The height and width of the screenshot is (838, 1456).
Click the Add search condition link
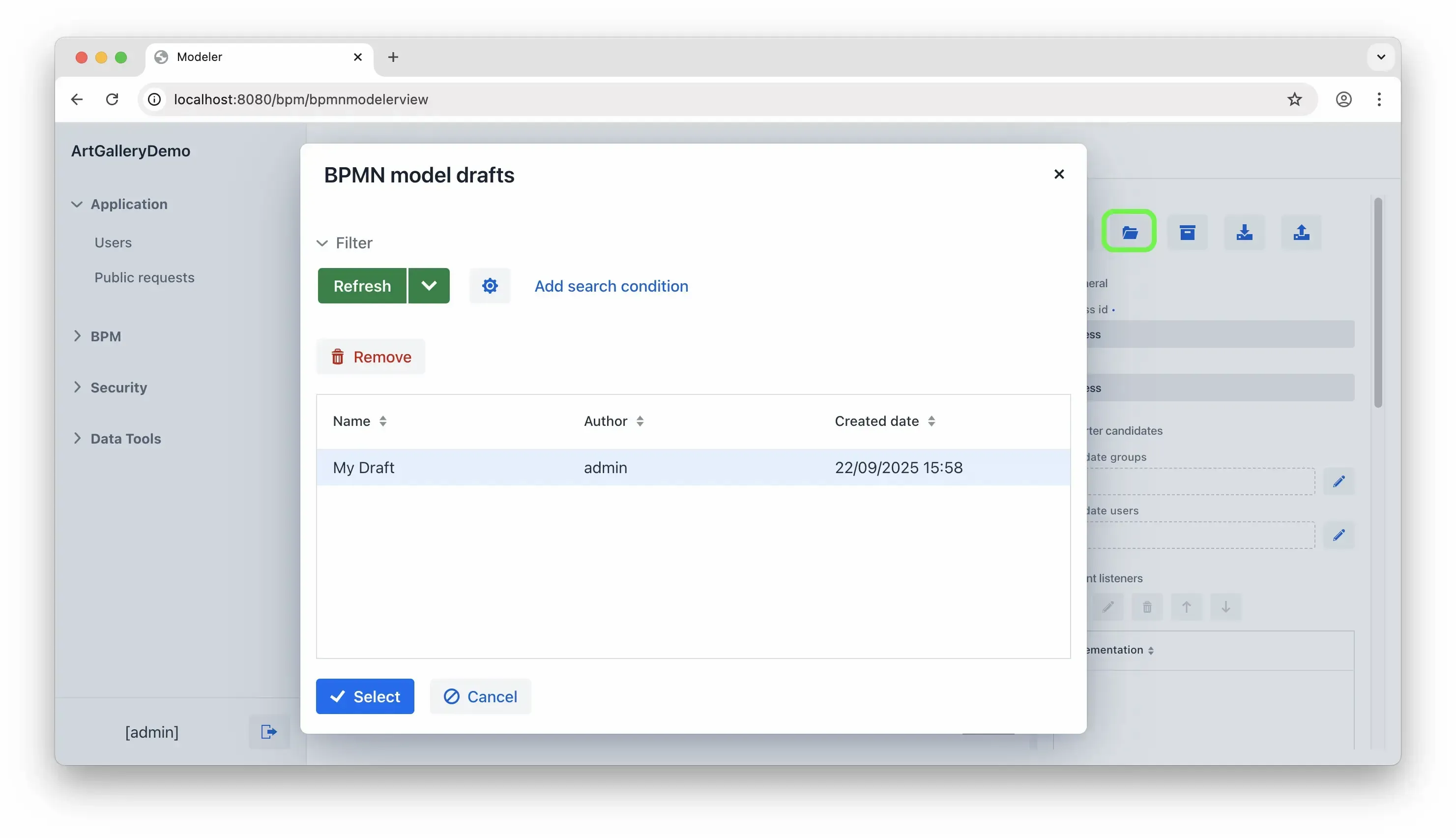click(x=611, y=285)
